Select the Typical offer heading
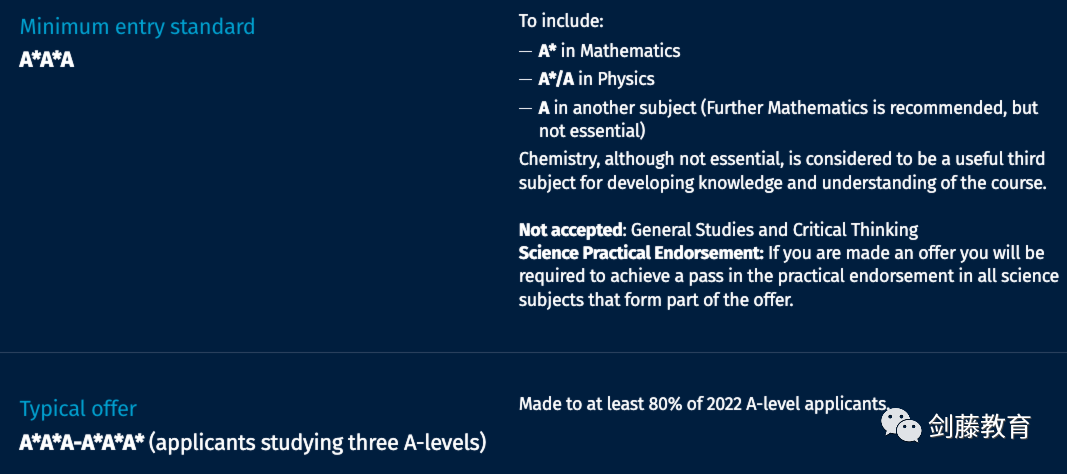 78,408
